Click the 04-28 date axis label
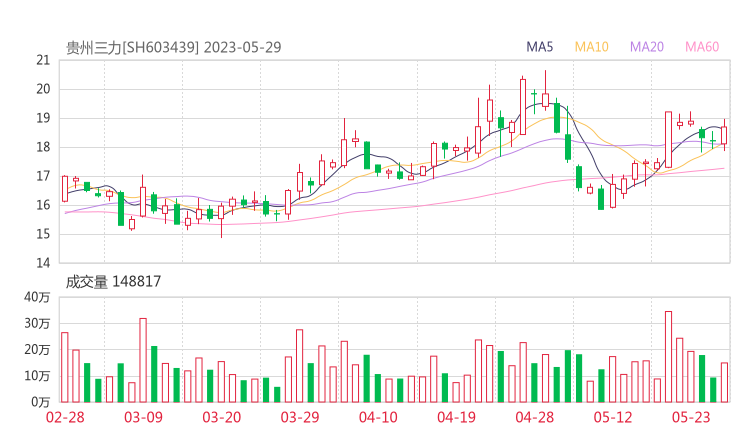The image size is (740, 440). coord(535,417)
